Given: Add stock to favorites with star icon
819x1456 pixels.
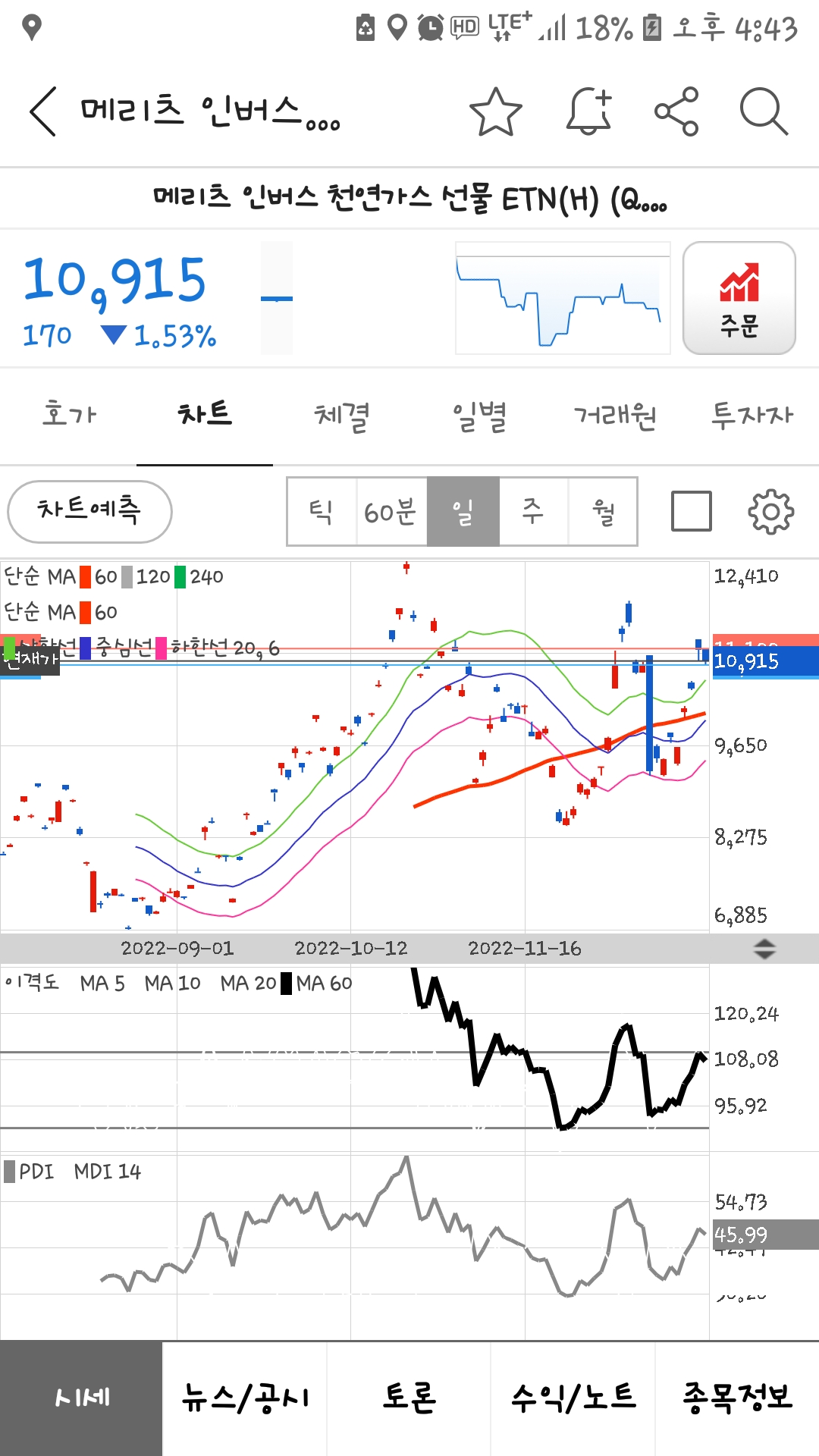Looking at the screenshot, I should click(x=496, y=111).
